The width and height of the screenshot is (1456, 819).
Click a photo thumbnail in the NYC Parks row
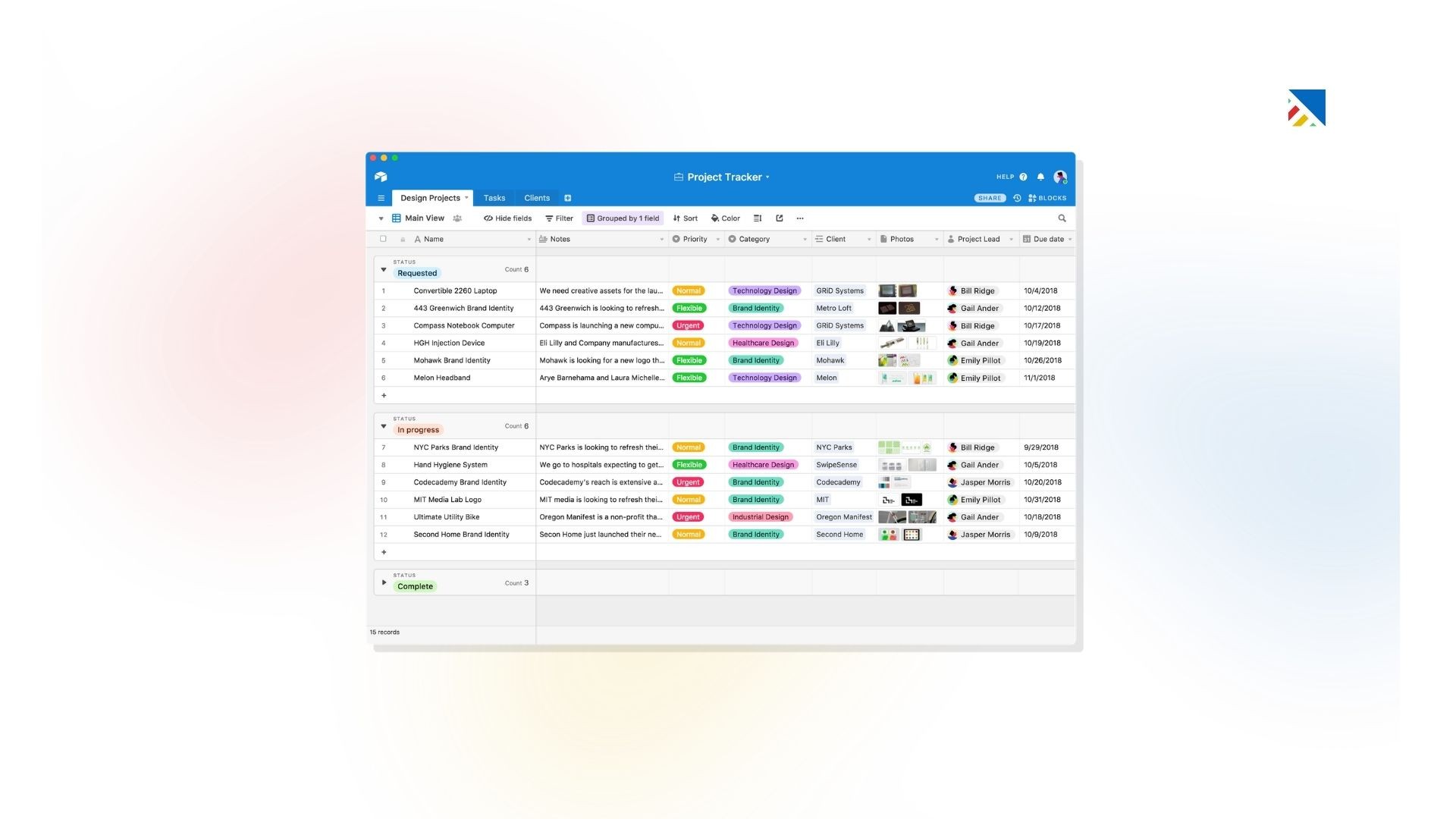[887, 447]
